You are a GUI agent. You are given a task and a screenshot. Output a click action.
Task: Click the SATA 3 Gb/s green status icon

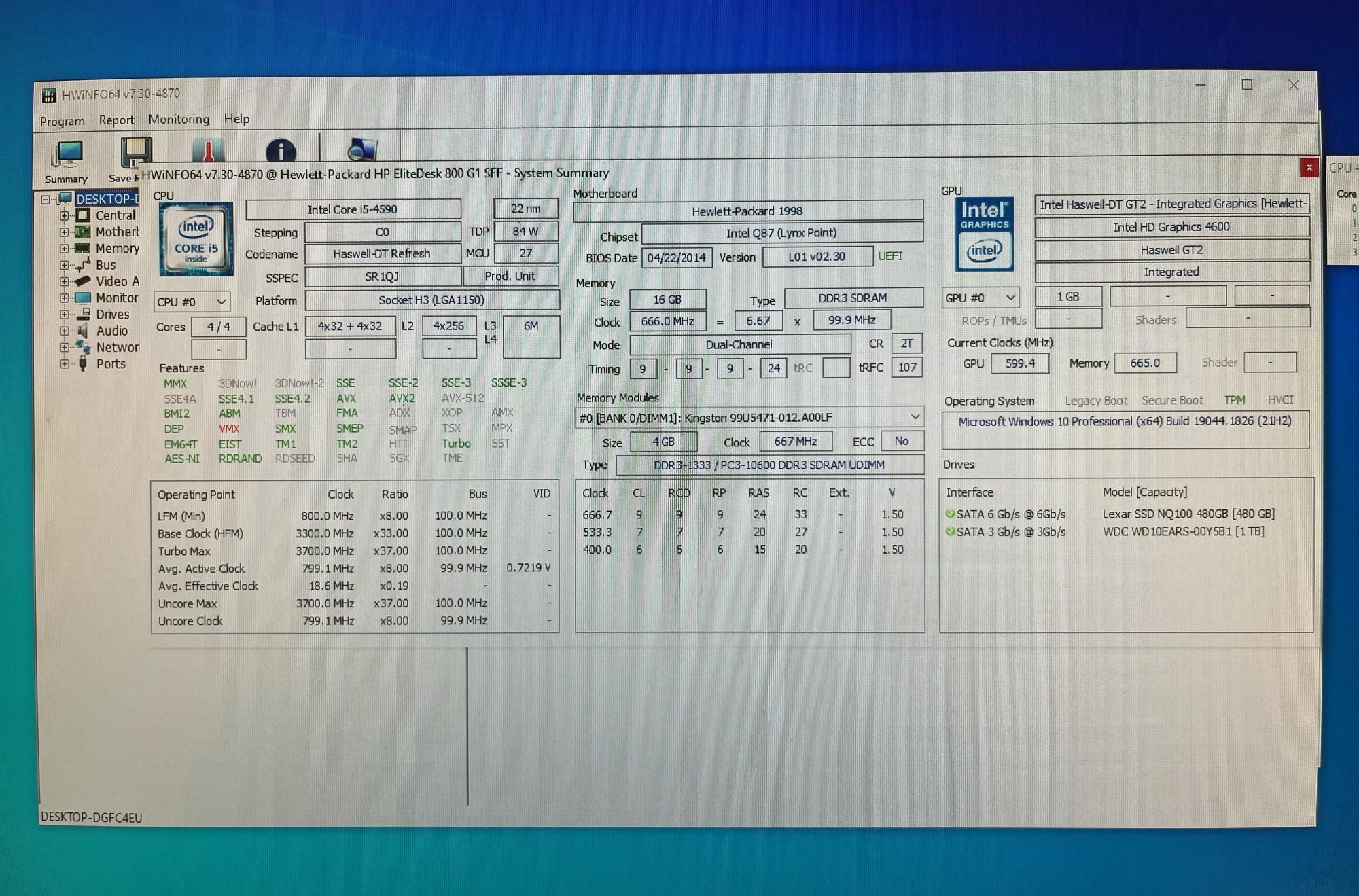tap(950, 532)
